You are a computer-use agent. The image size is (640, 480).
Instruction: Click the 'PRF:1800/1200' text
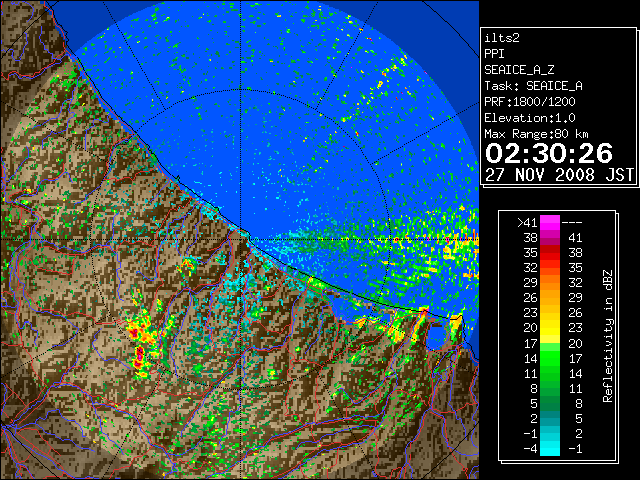pos(530,102)
